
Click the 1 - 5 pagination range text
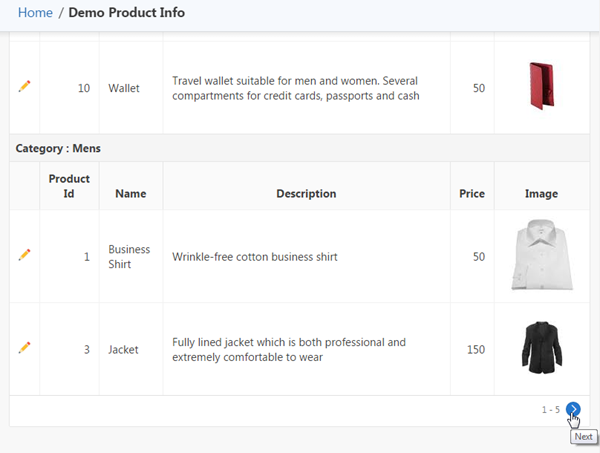pos(550,410)
